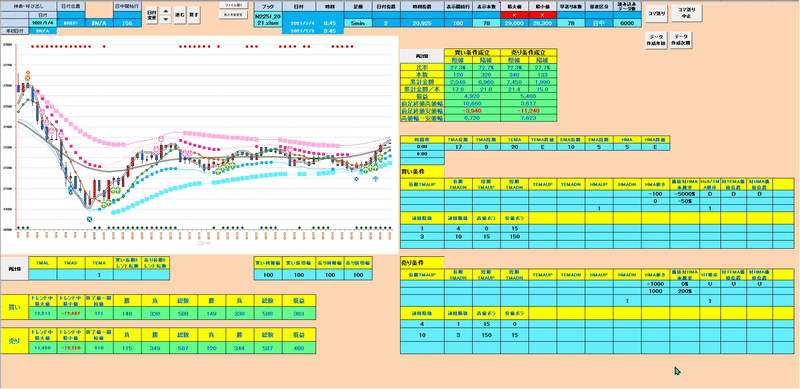
Task: Select the red X cell under 最大値
Action: coord(513,15)
